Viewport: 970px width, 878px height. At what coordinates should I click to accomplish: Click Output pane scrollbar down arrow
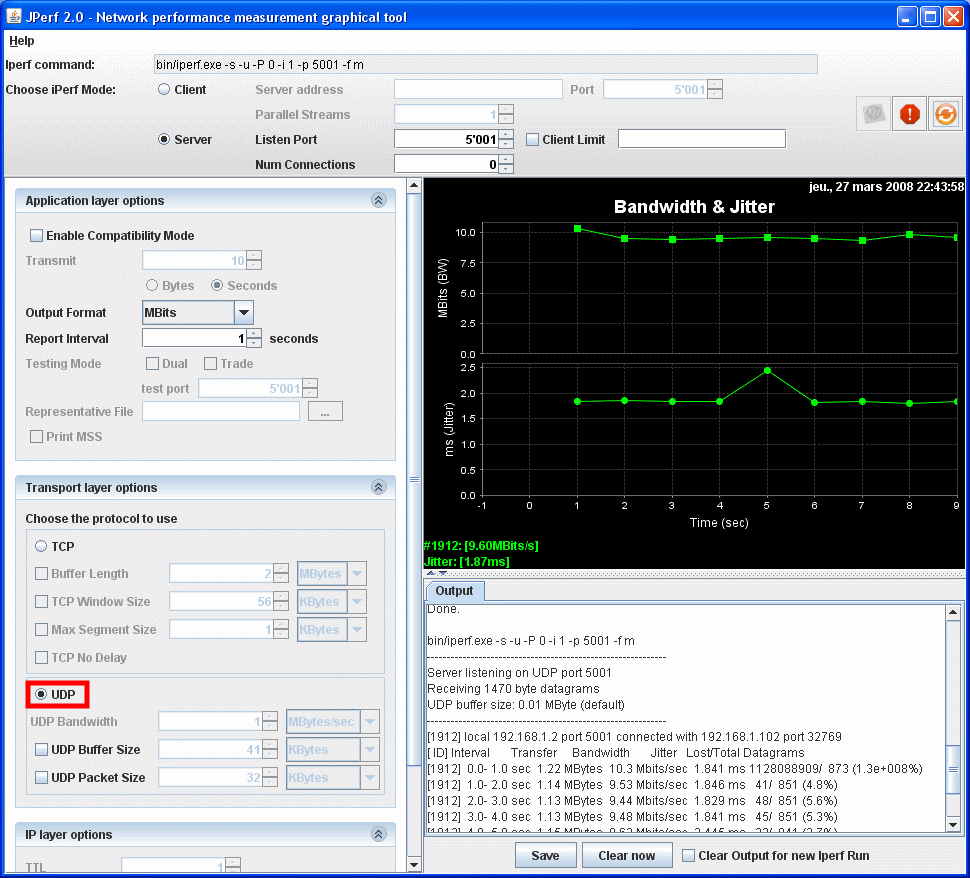(x=953, y=825)
